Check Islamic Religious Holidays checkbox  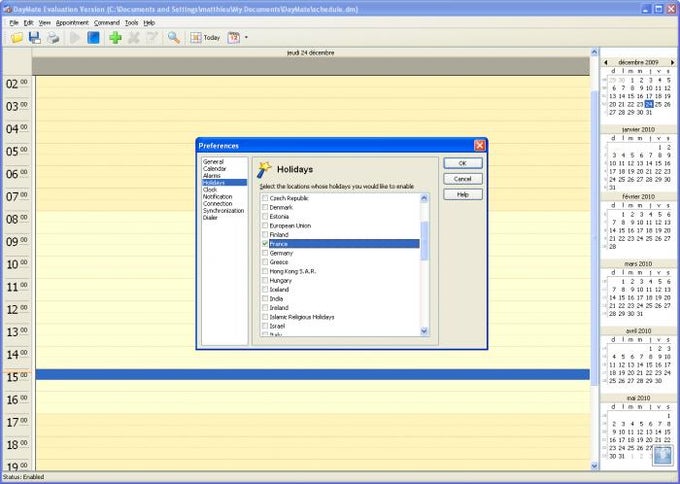(x=265, y=317)
